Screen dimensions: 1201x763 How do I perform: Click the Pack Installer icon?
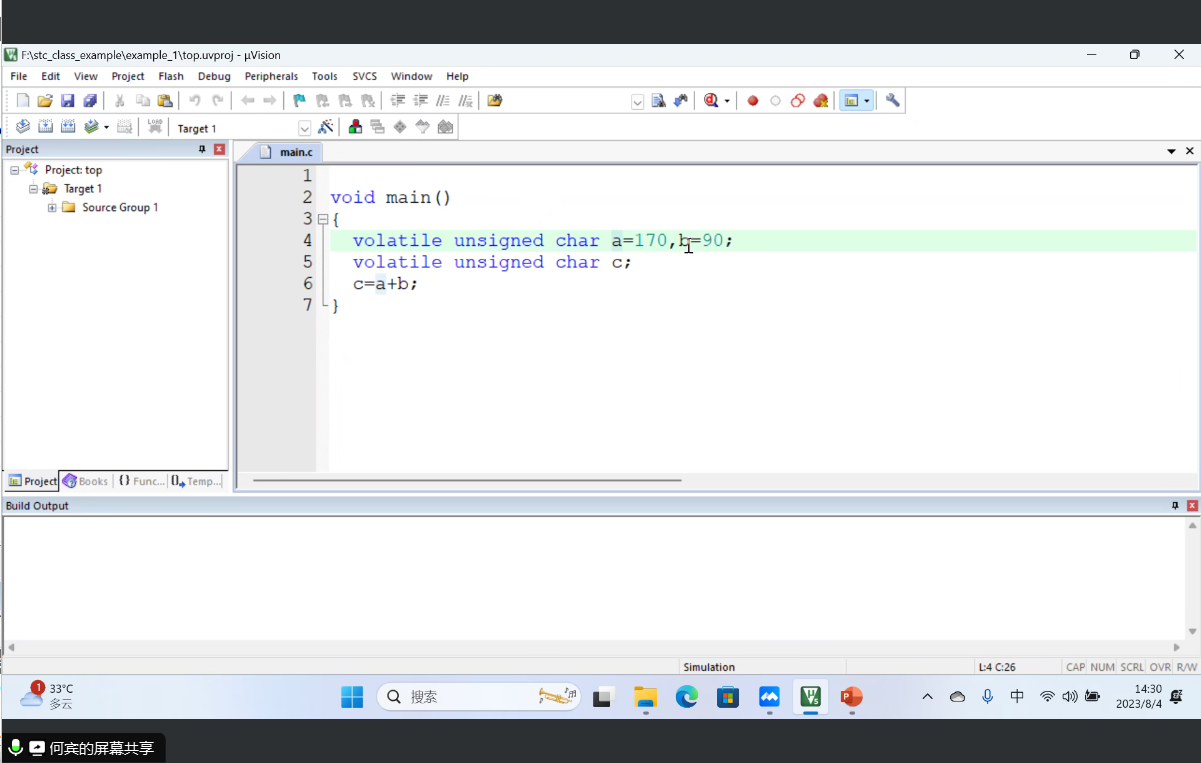click(445, 127)
